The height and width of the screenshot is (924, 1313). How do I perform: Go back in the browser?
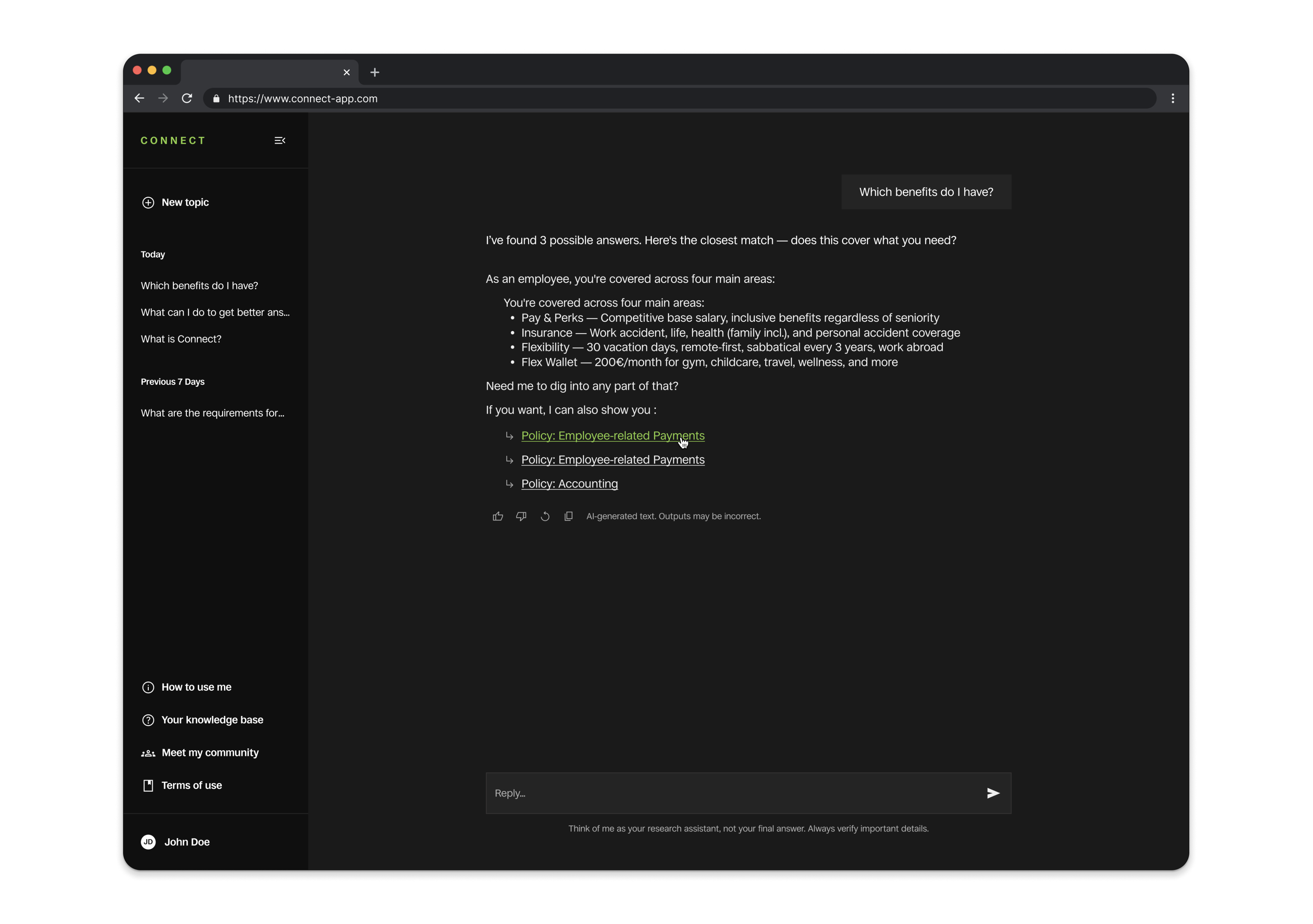click(x=139, y=98)
